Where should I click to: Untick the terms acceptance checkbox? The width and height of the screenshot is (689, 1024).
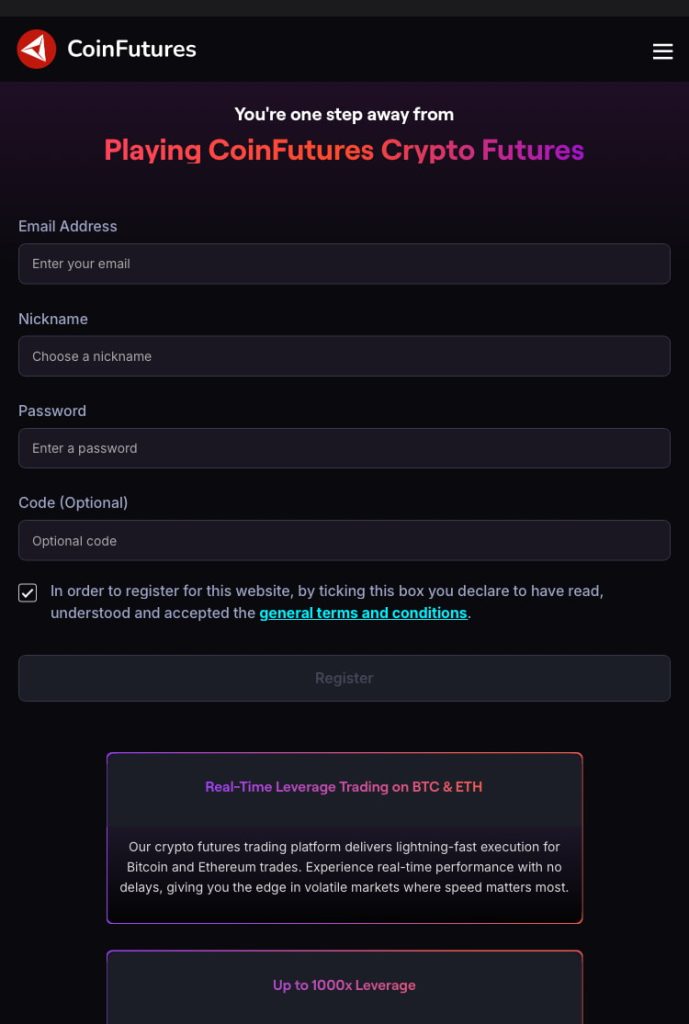[28, 593]
